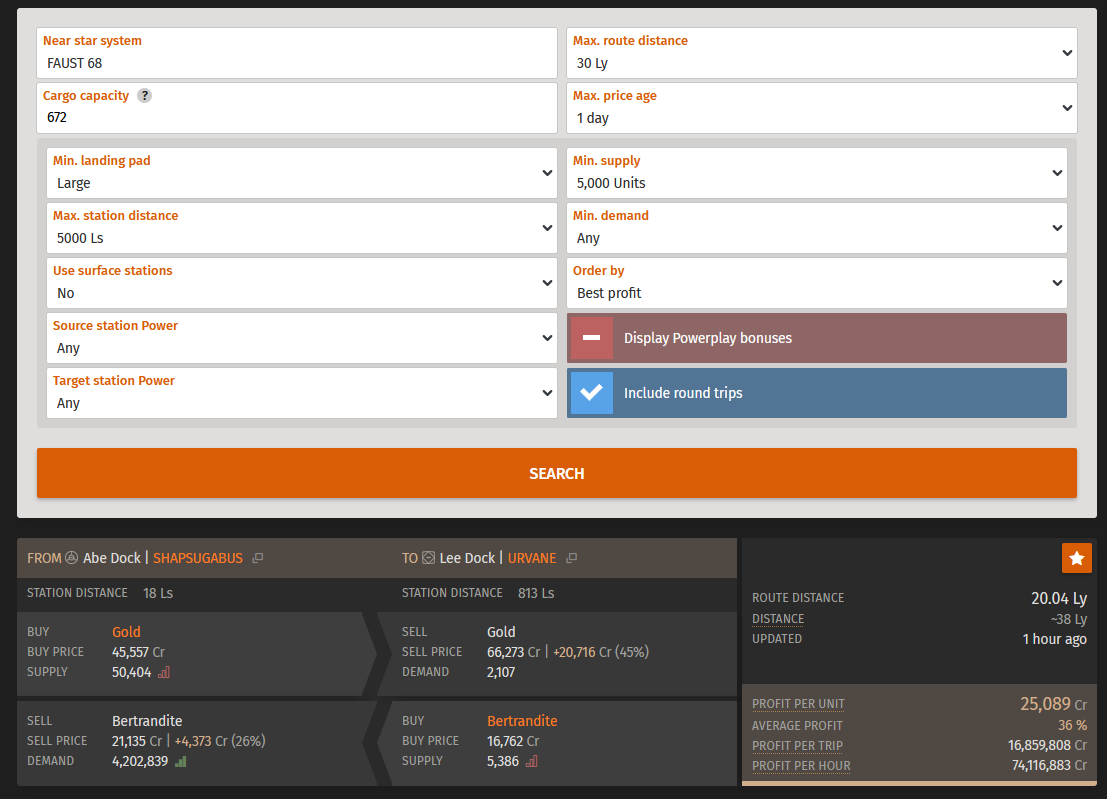Click the orange SEARCH button
This screenshot has width=1107, height=799.
557,473
